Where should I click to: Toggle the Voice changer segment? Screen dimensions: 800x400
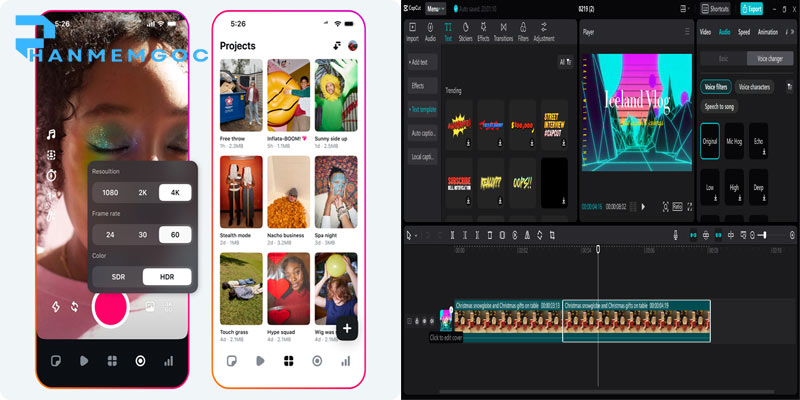(770, 59)
